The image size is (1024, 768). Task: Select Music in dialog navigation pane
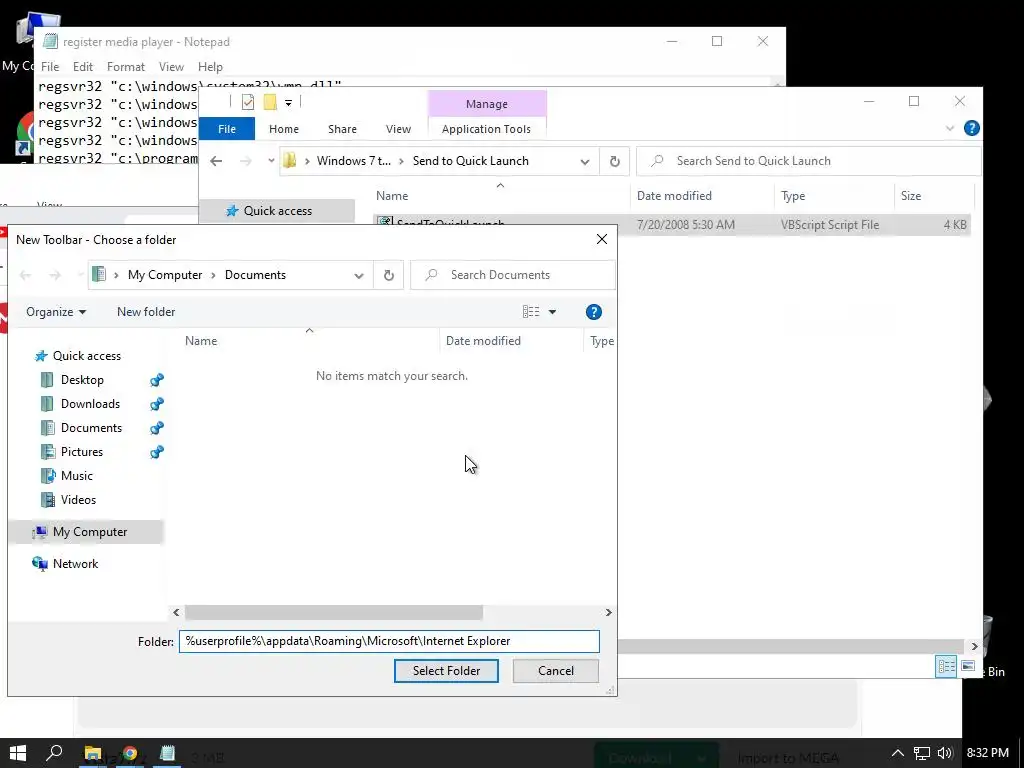[76, 475]
